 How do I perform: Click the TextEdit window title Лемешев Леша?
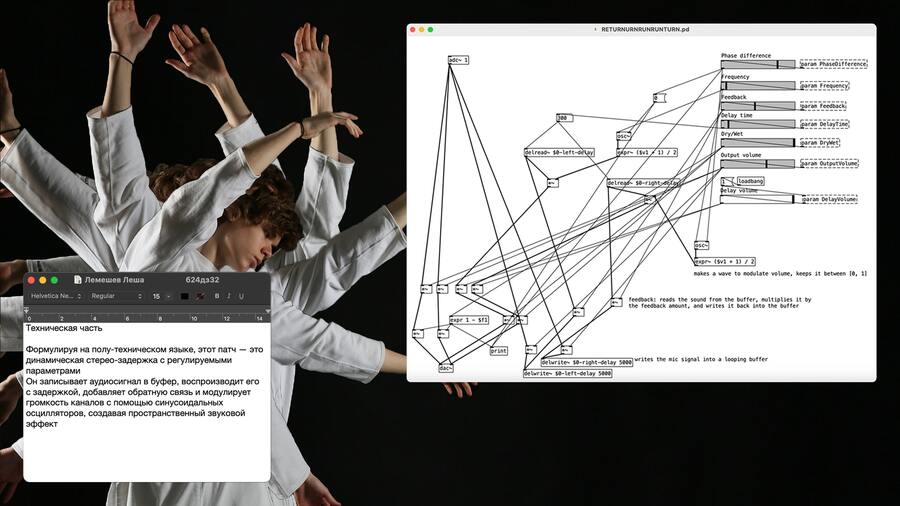114,280
